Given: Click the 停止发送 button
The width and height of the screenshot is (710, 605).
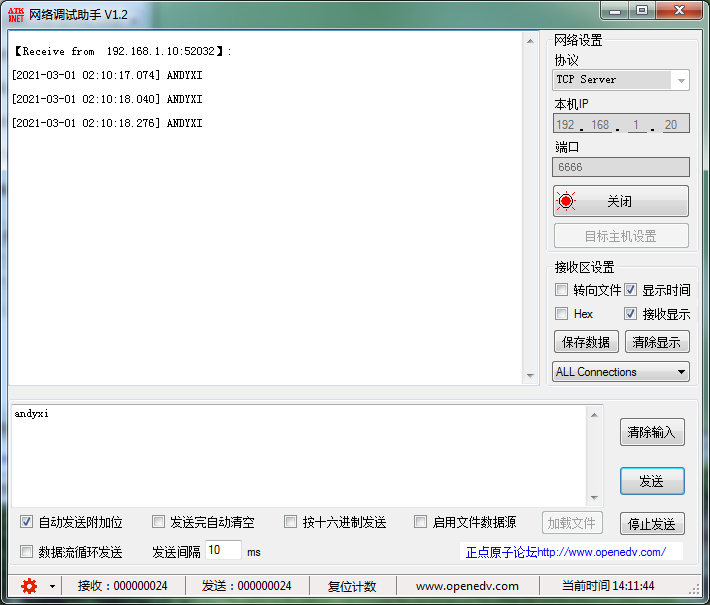Looking at the screenshot, I should [652, 523].
